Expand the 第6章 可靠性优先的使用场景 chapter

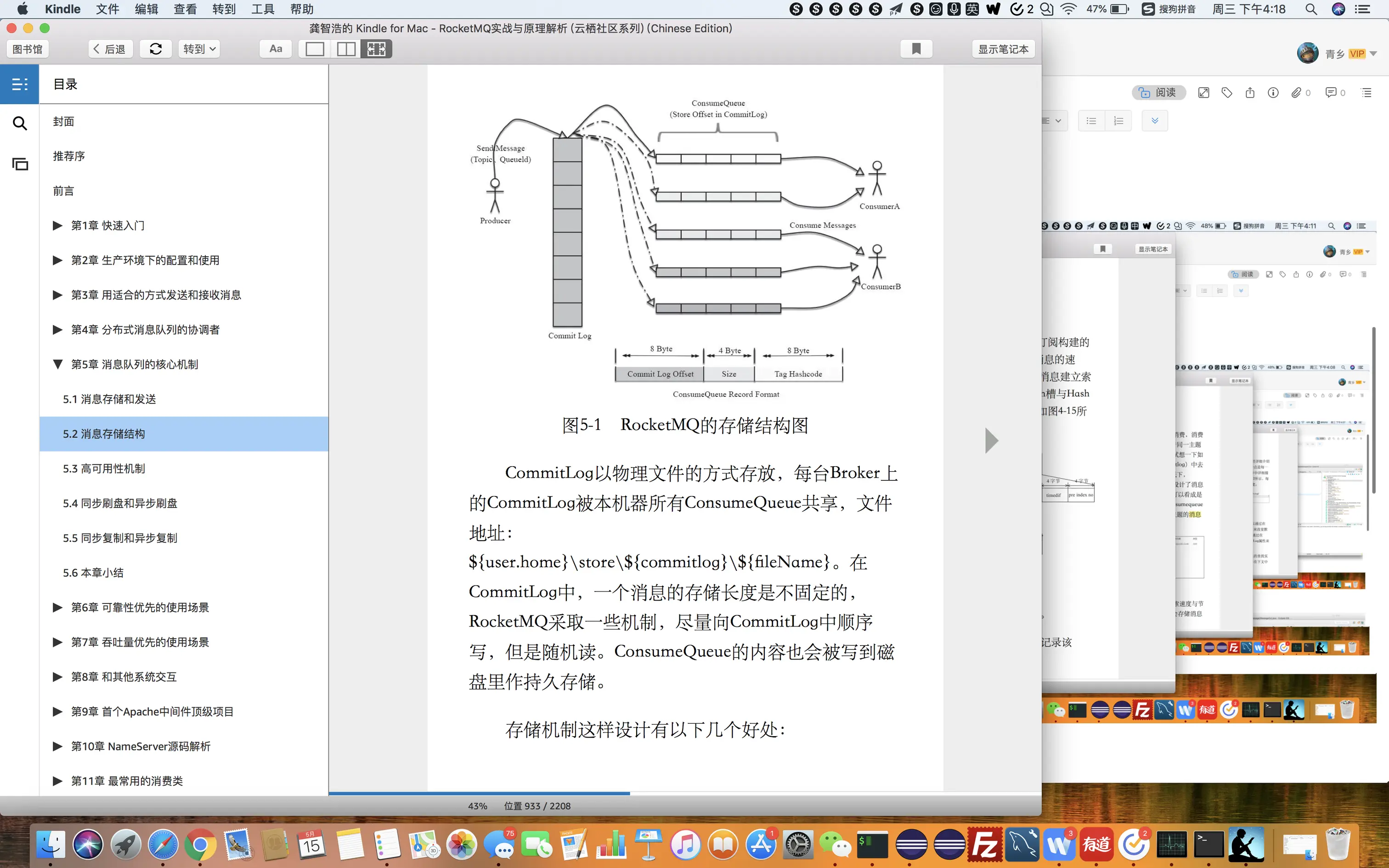57,607
